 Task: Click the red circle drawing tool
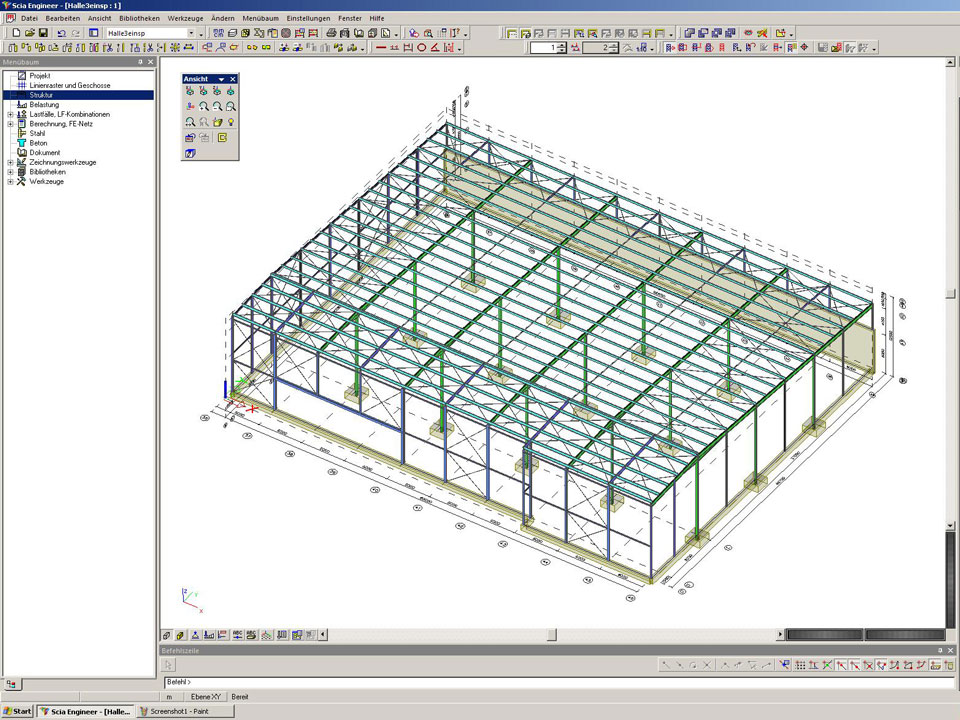pos(421,47)
